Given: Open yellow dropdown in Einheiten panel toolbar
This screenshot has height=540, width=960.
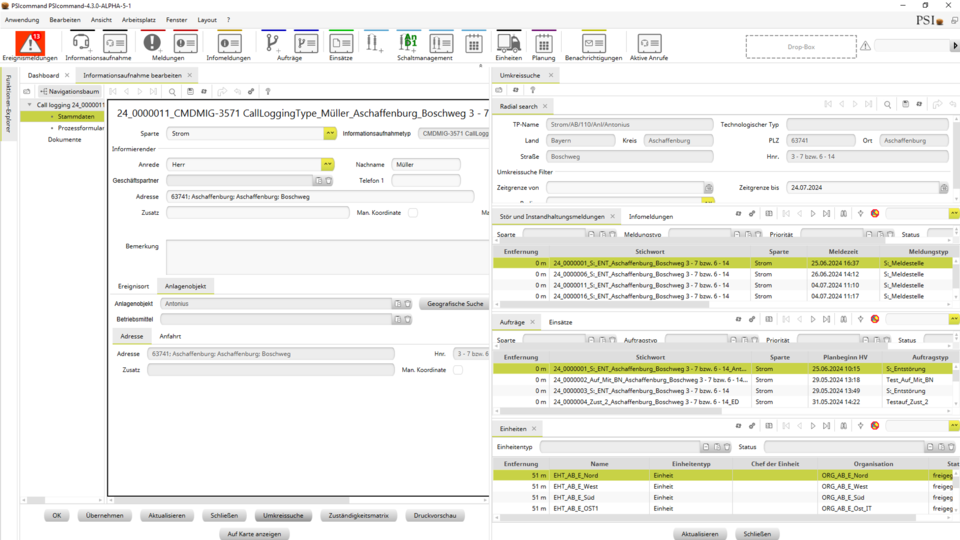Looking at the screenshot, I should click(x=954, y=426).
